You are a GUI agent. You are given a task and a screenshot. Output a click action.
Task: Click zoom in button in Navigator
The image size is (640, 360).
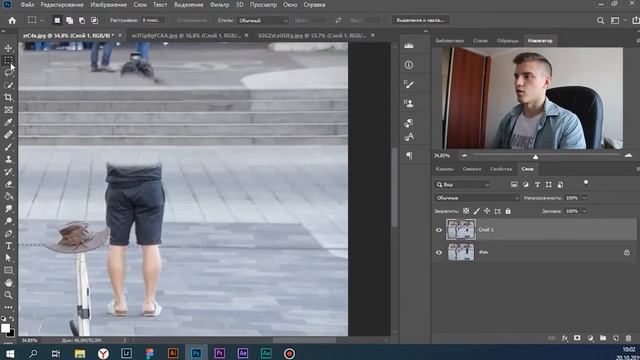point(628,156)
